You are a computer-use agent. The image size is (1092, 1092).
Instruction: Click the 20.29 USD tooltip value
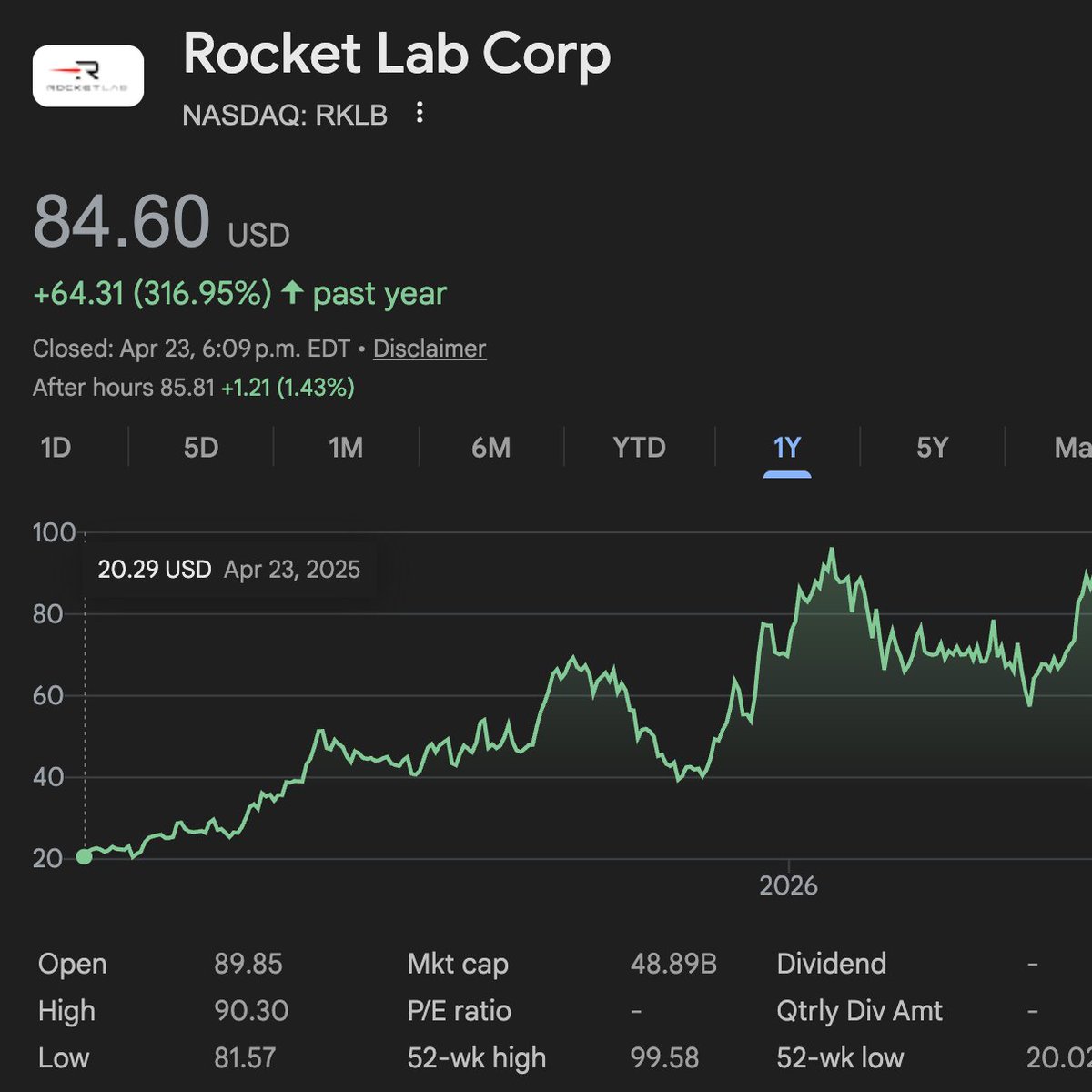pyautogui.click(x=155, y=570)
